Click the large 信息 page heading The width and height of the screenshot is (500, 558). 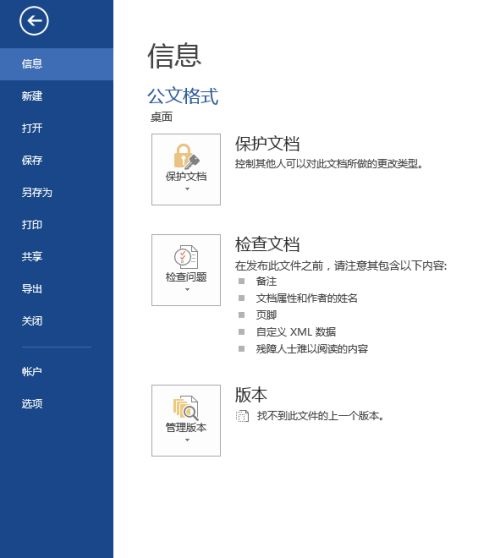(x=174, y=55)
